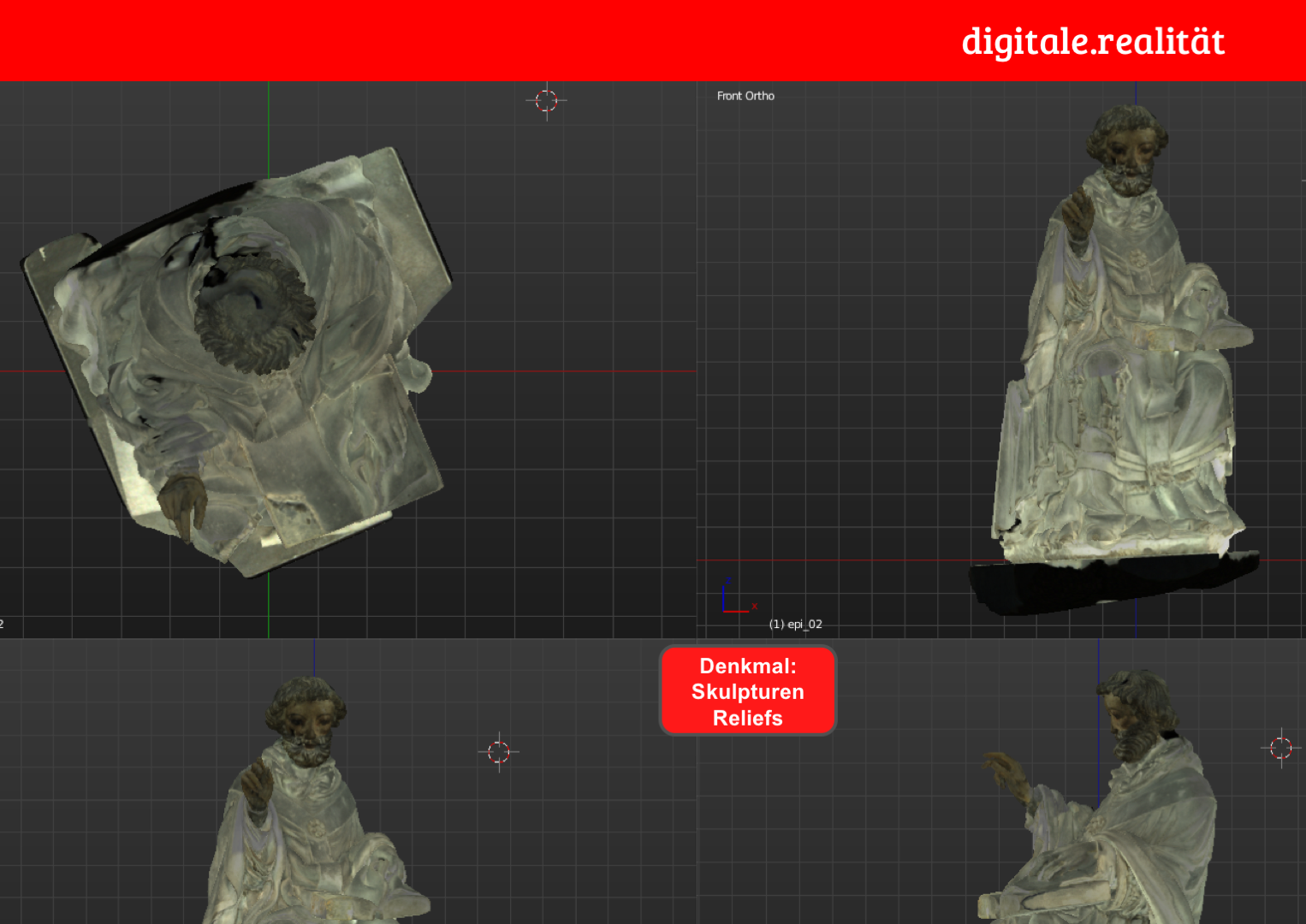Image resolution: width=1306 pixels, height=924 pixels.
Task: Click the digitale.realität logo
Action: 1092,40
